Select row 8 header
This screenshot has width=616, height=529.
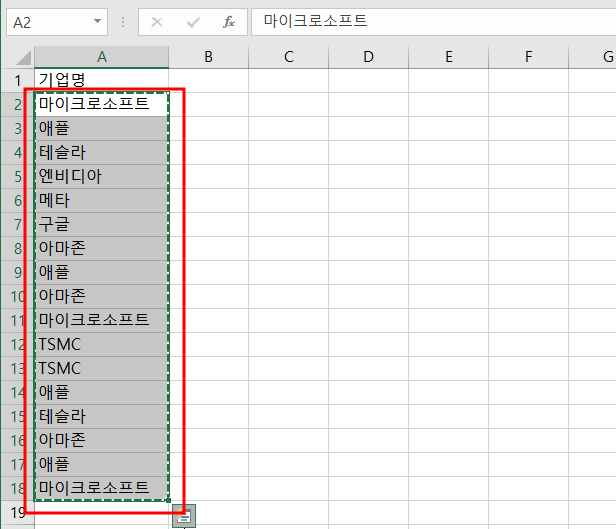(18, 248)
